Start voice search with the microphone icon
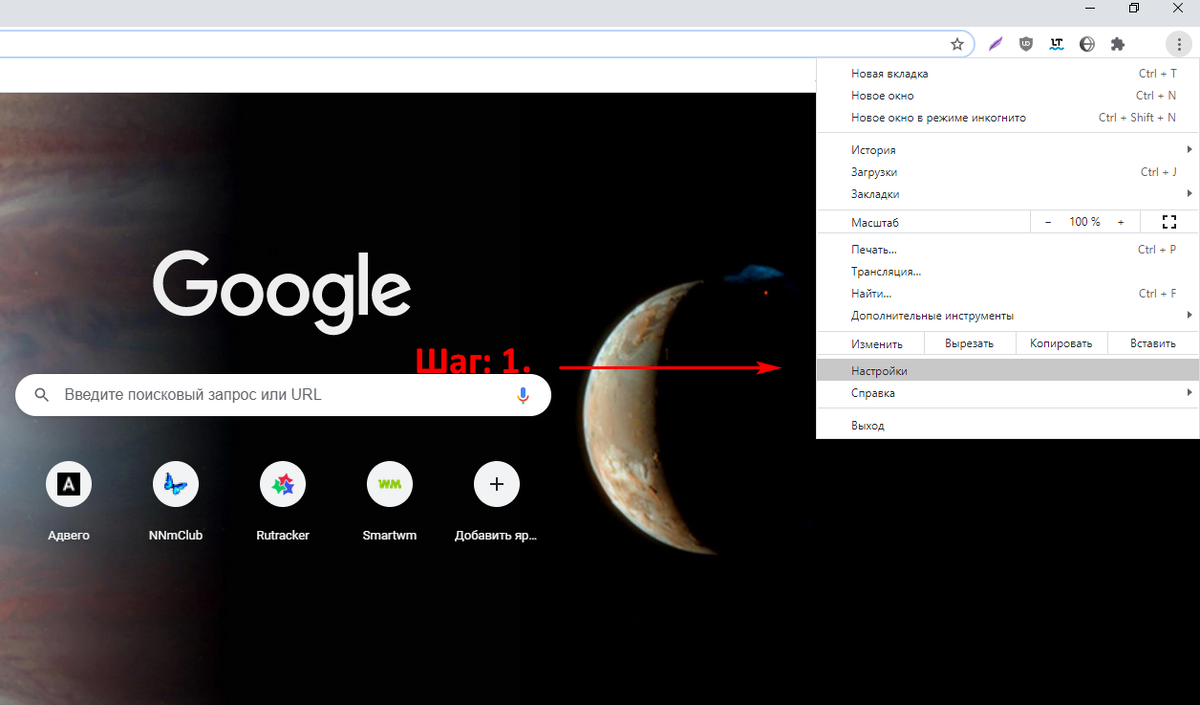The width and height of the screenshot is (1200, 705). [x=523, y=395]
